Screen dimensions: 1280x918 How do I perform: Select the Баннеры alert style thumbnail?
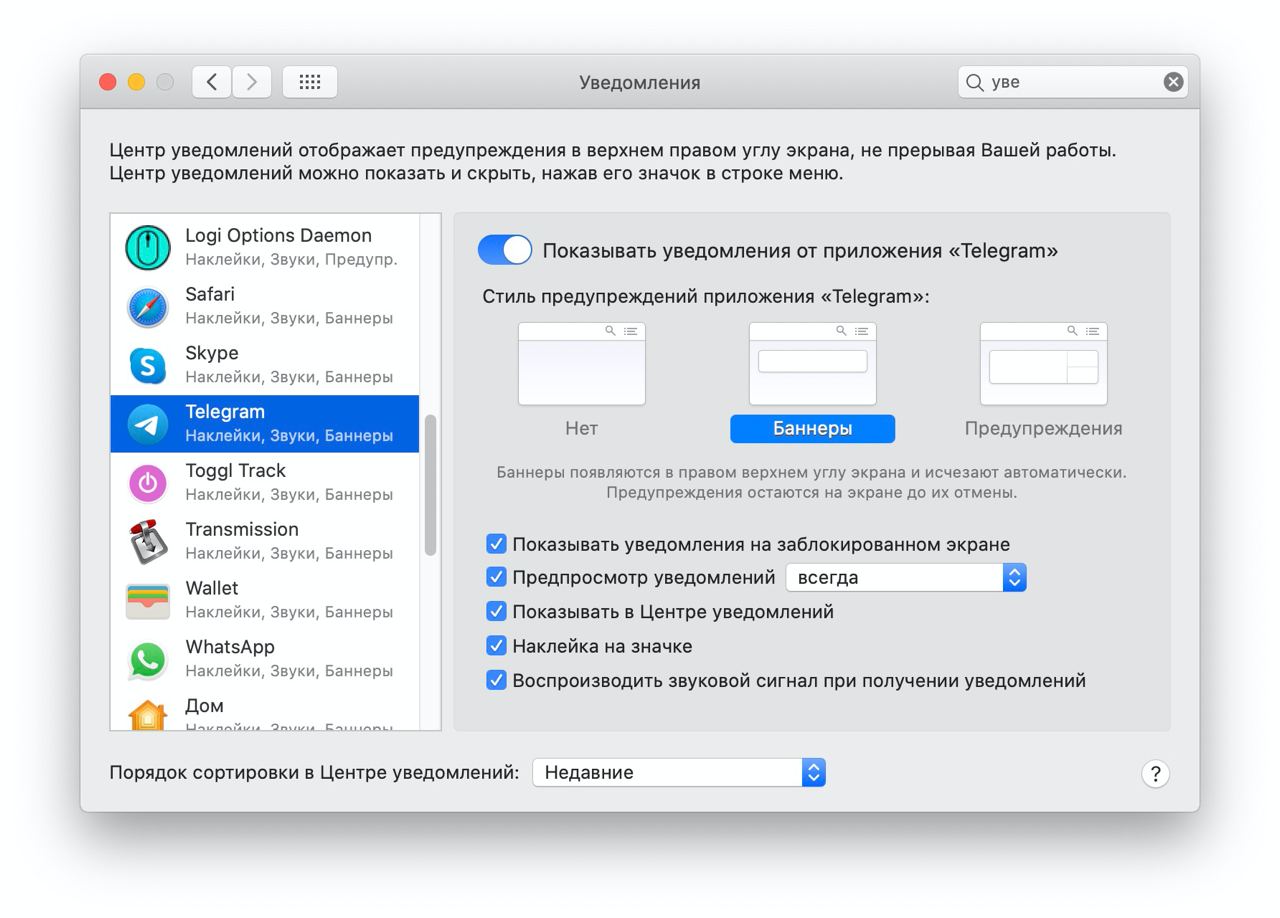[812, 363]
